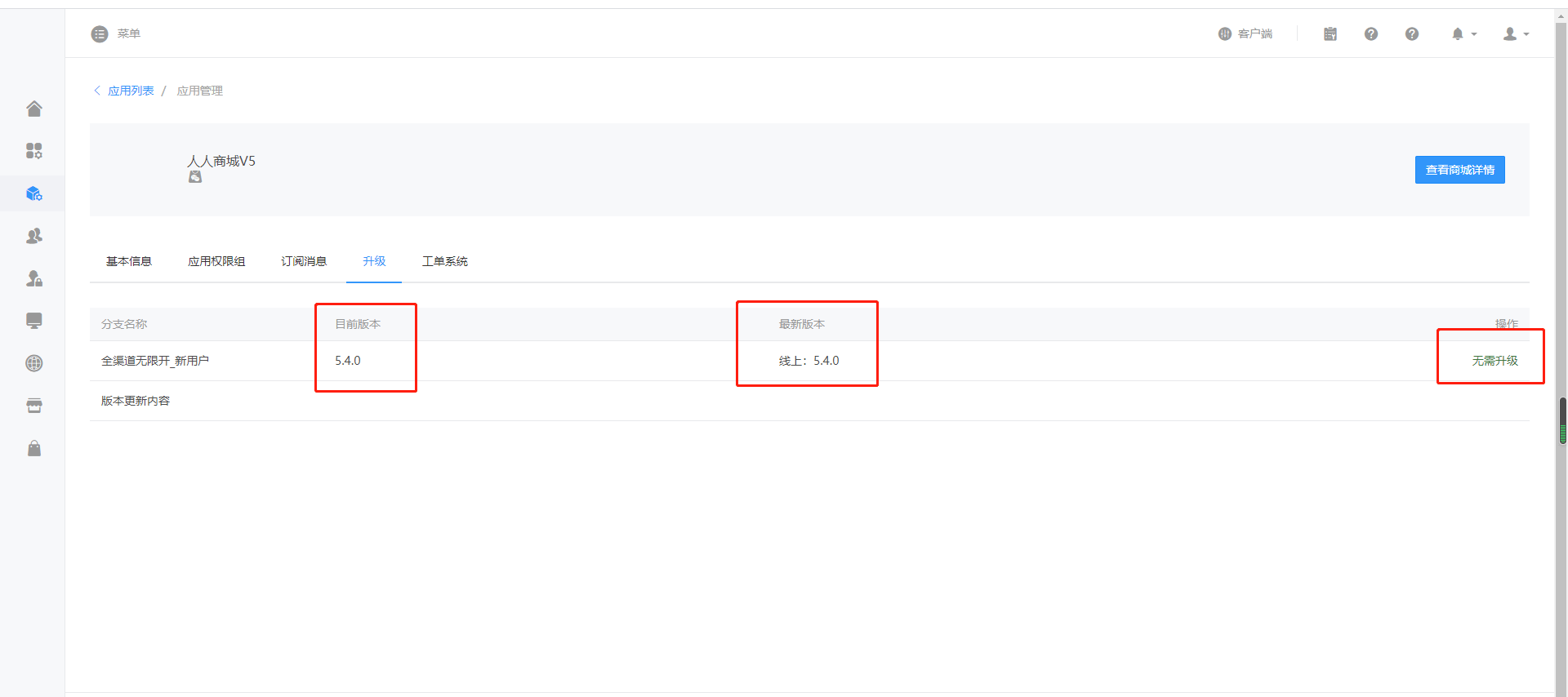The width and height of the screenshot is (1568, 697).
Task: Click the 查看商城详情 button
Action: click(x=1459, y=170)
